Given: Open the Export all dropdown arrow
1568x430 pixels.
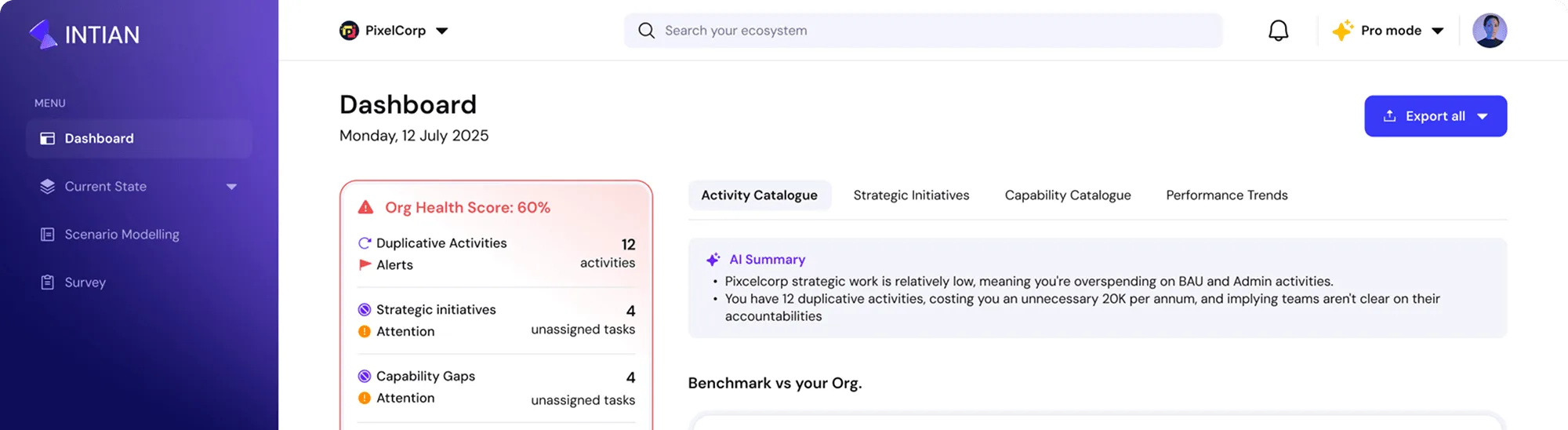Looking at the screenshot, I should pos(1482,116).
